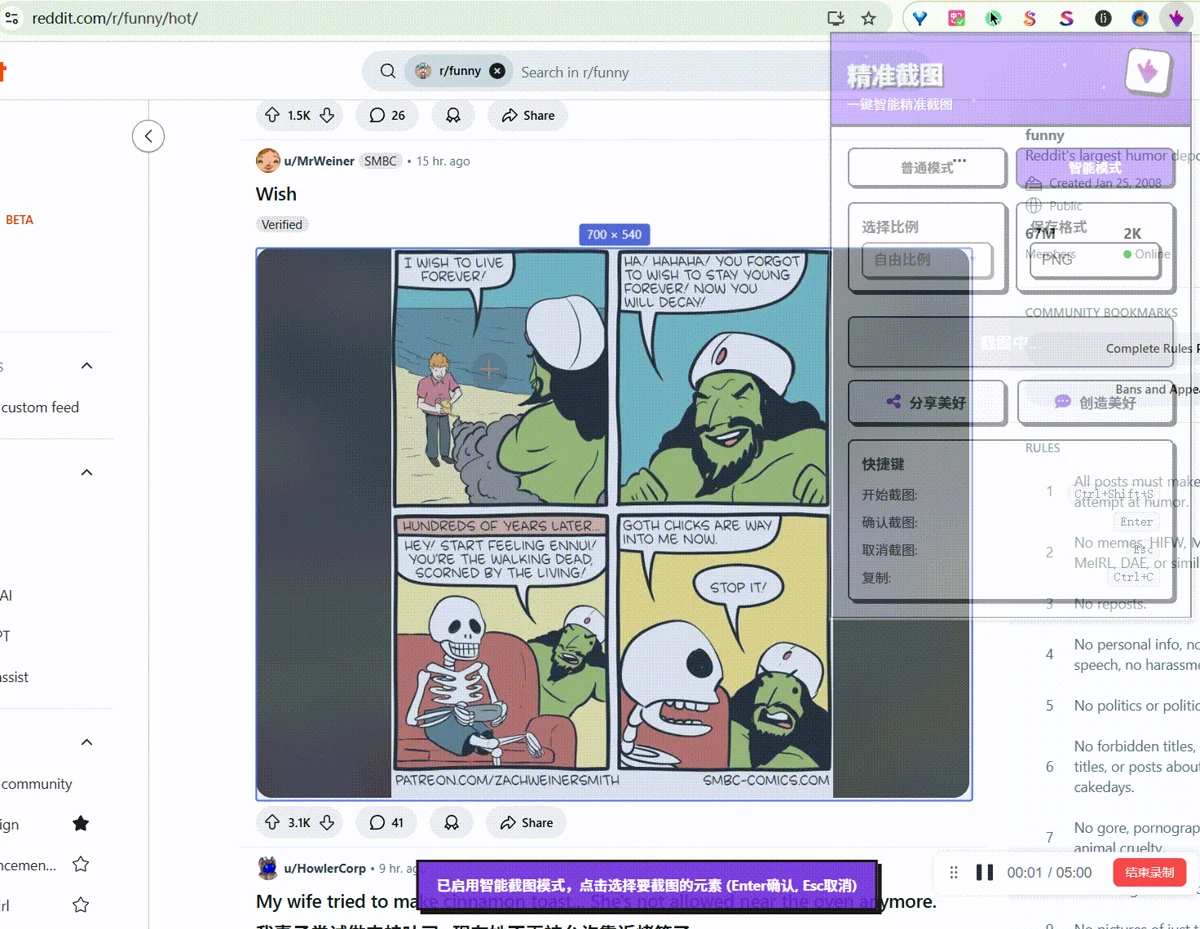Downvote the post showing 1.5K
1200x929 pixels.
tap(327, 115)
